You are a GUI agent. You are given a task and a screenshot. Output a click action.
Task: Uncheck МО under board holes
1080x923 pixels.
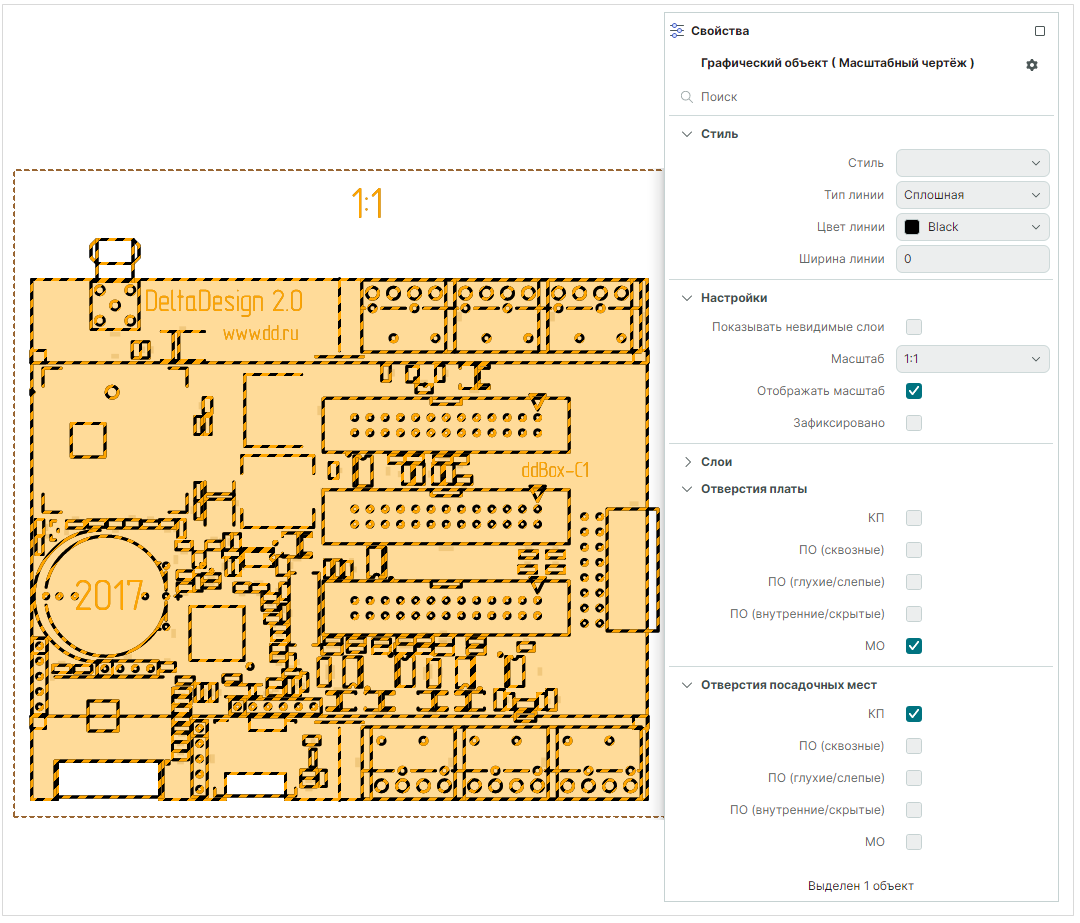click(913, 646)
